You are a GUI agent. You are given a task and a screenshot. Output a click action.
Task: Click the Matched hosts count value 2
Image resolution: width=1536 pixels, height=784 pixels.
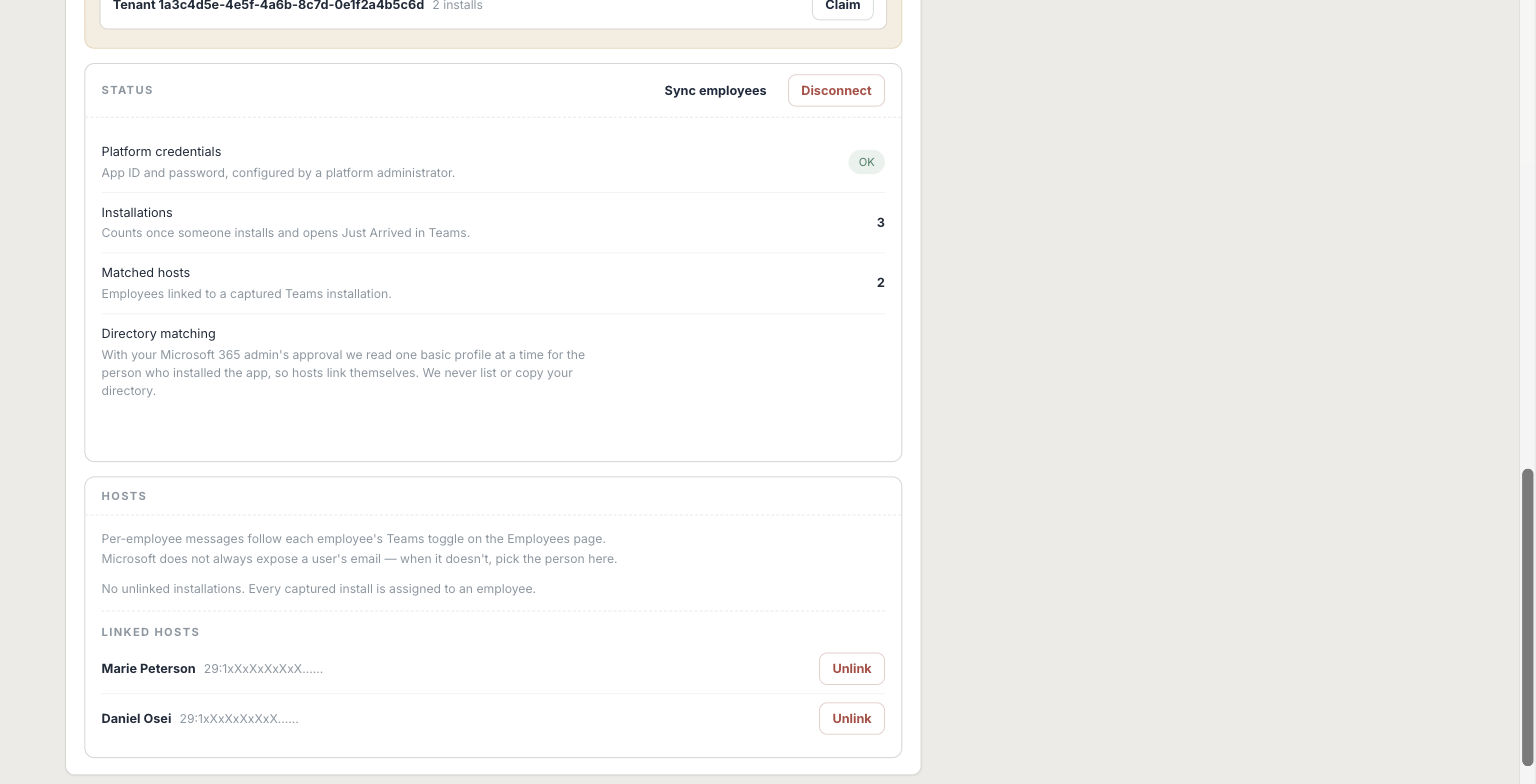pos(881,283)
